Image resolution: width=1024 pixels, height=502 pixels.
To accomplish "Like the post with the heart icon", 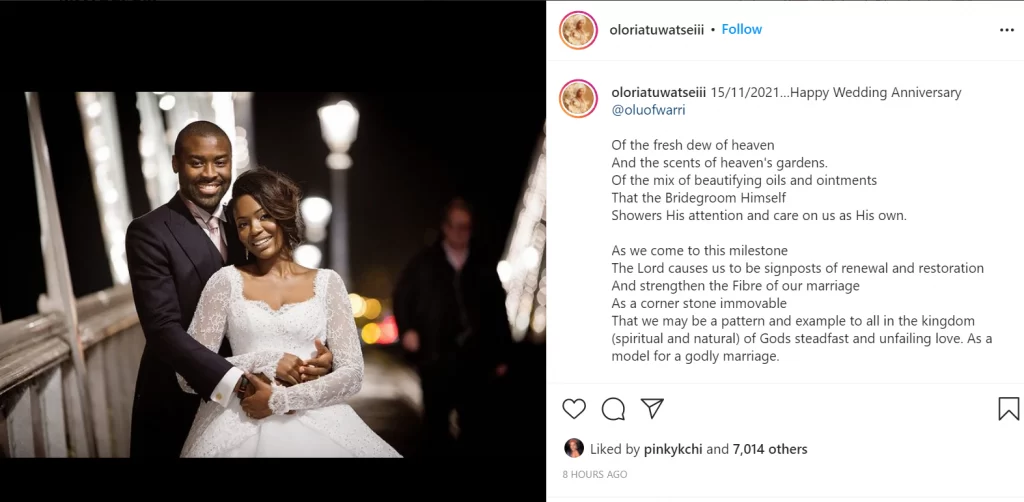I will pos(574,409).
